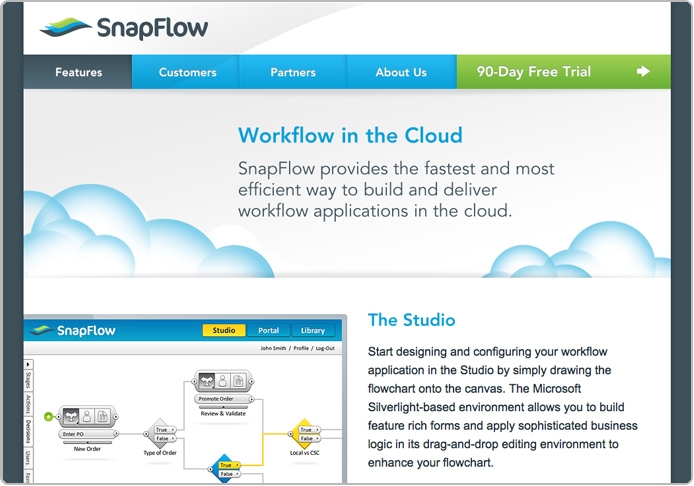Click the output connector on Promote Order action
The width and height of the screenshot is (694, 486).
[251, 399]
